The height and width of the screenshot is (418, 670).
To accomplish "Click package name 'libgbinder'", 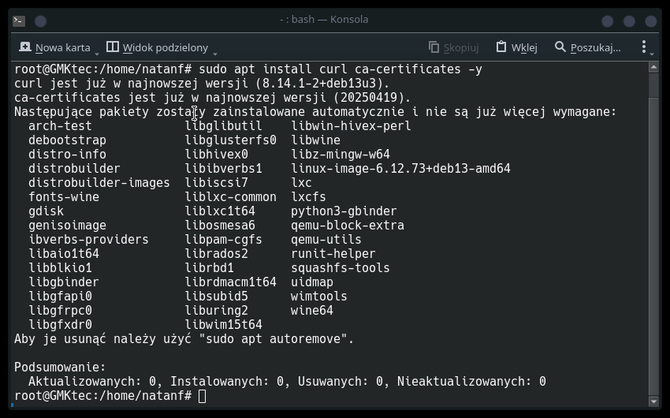I will coord(64,282).
